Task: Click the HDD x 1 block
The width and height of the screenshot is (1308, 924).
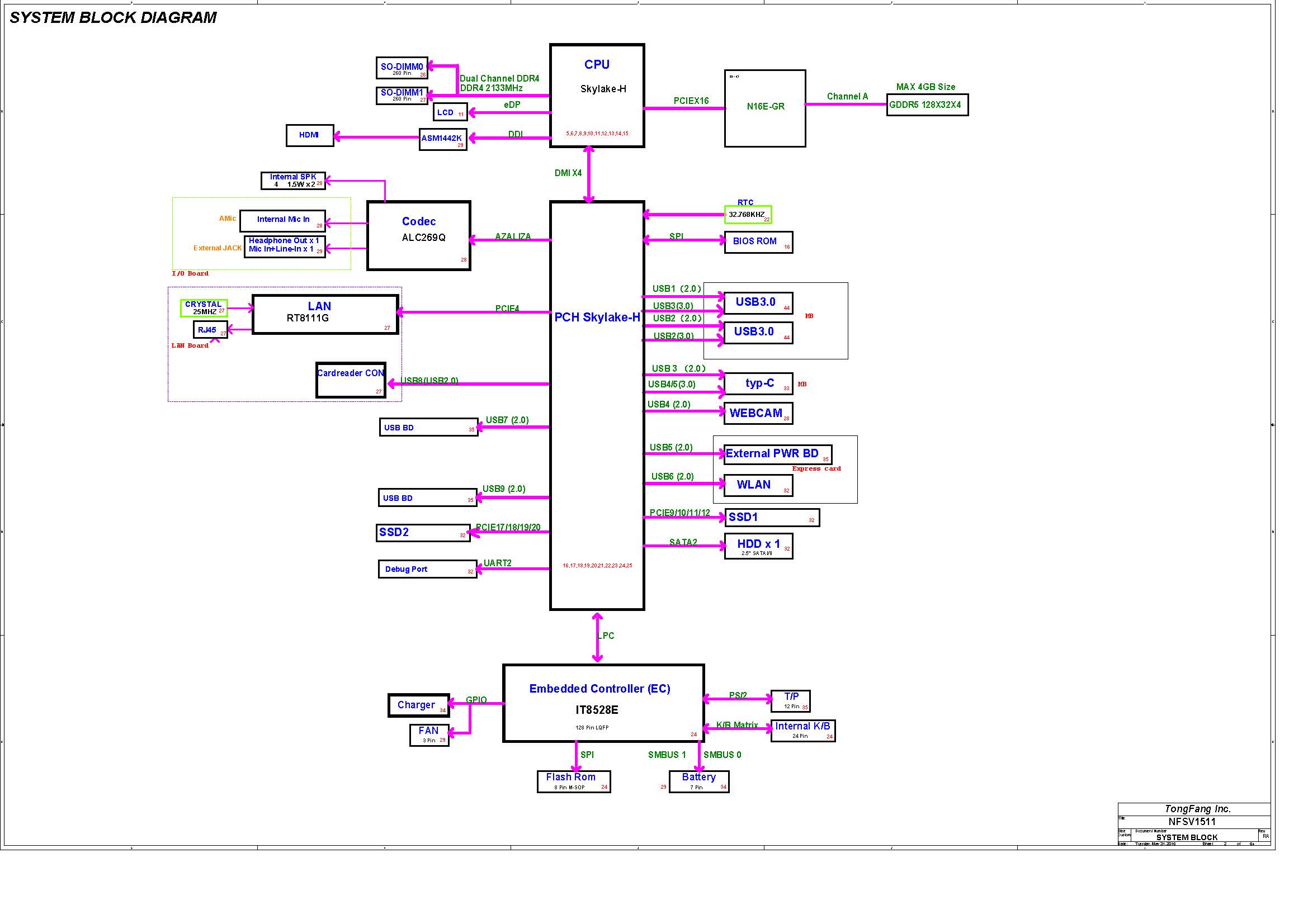Action: click(758, 546)
